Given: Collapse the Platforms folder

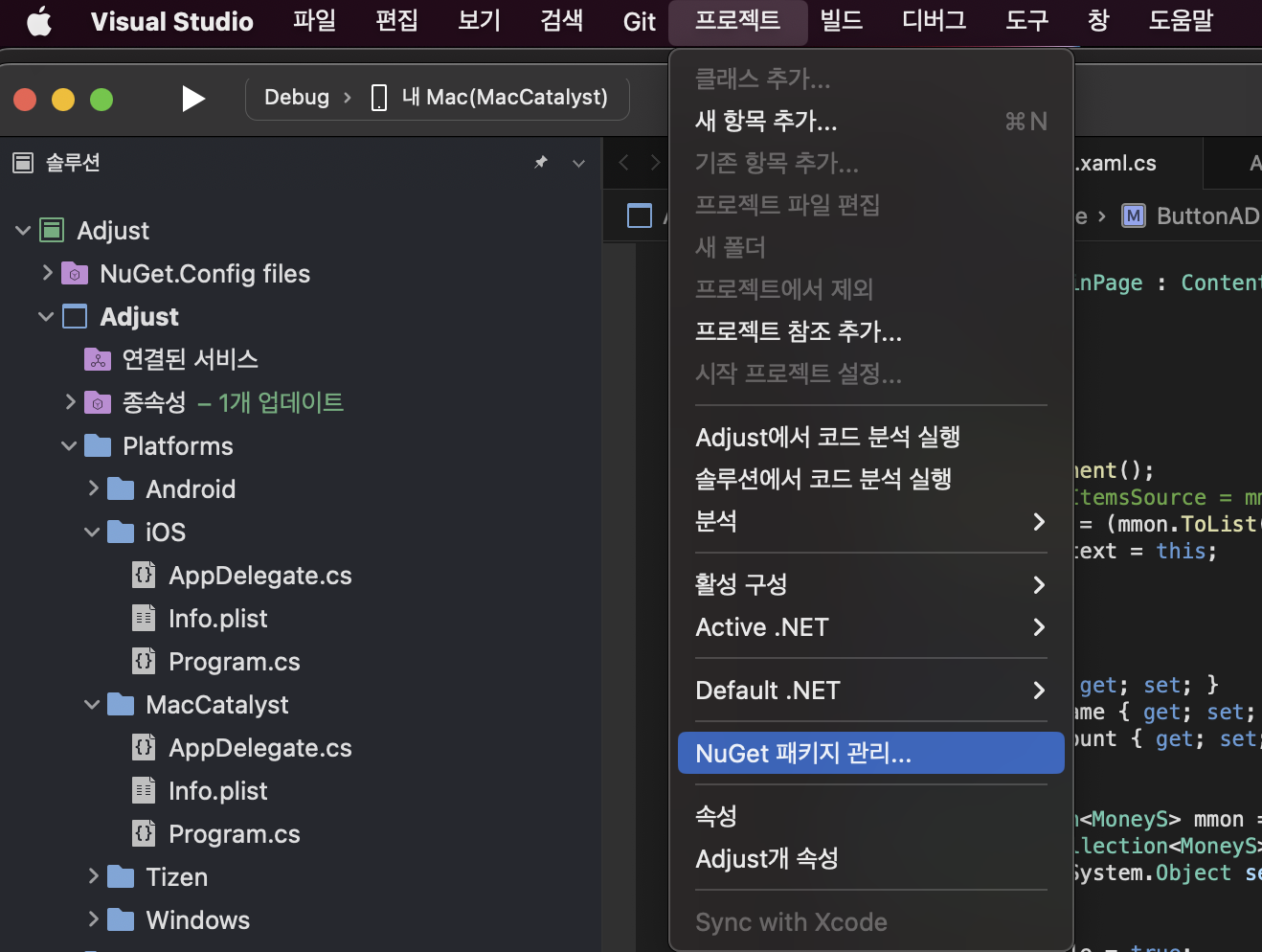Looking at the screenshot, I should (69, 446).
